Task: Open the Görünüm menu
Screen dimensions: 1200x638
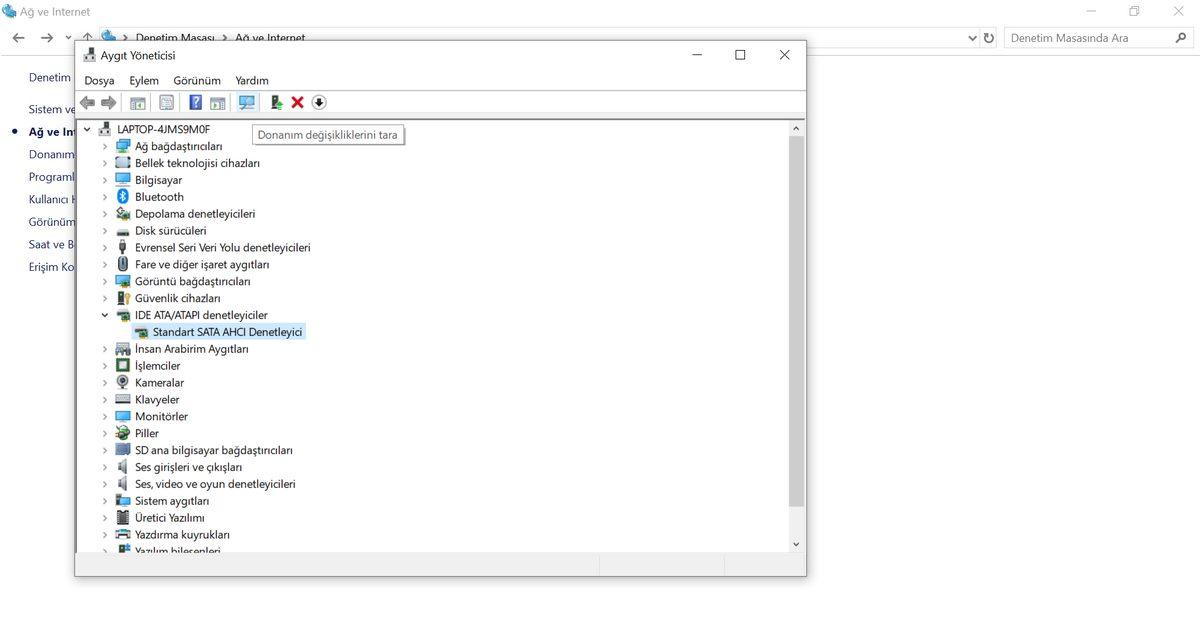Action: [196, 80]
